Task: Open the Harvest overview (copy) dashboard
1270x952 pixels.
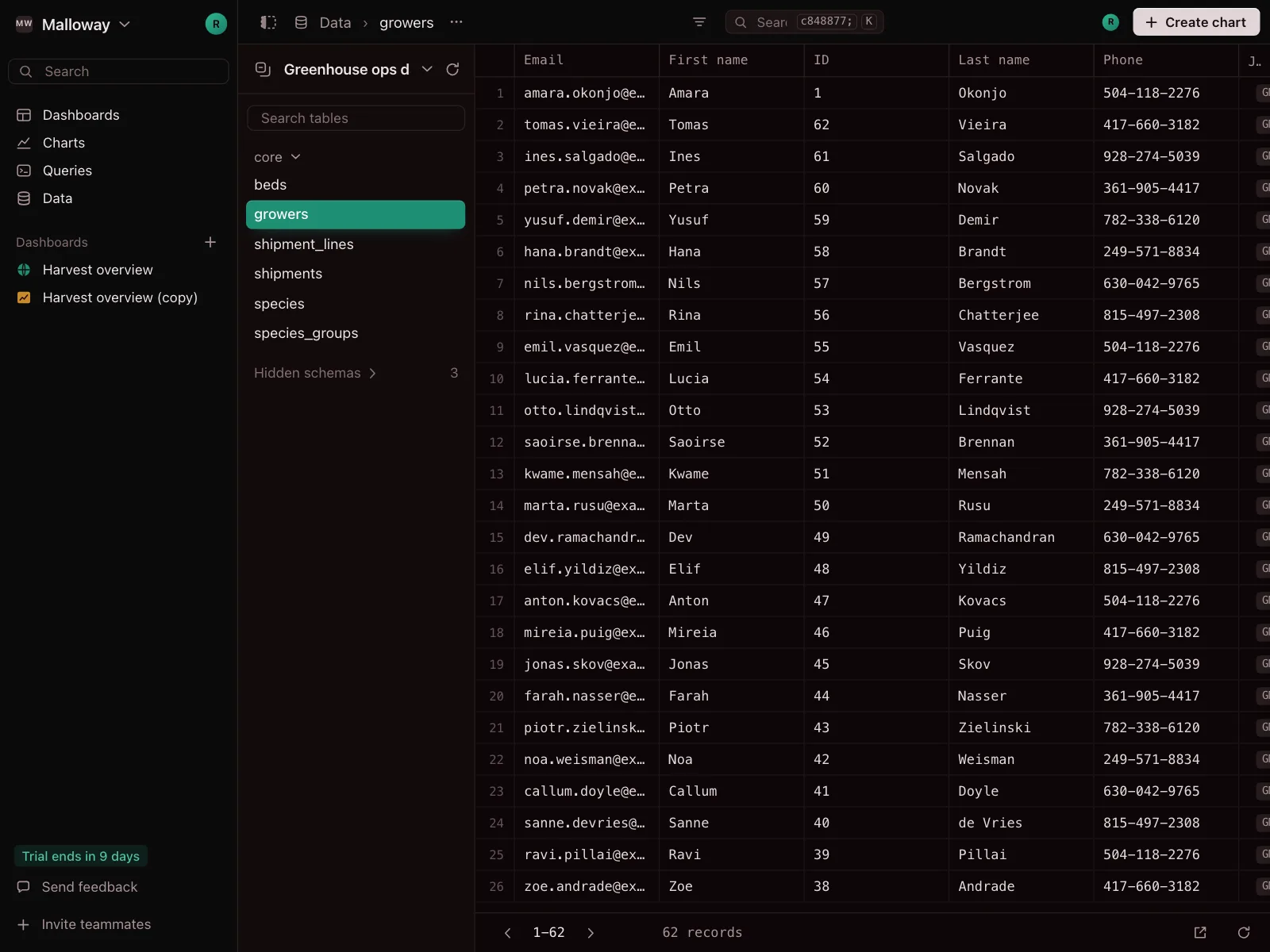Action: point(118,297)
